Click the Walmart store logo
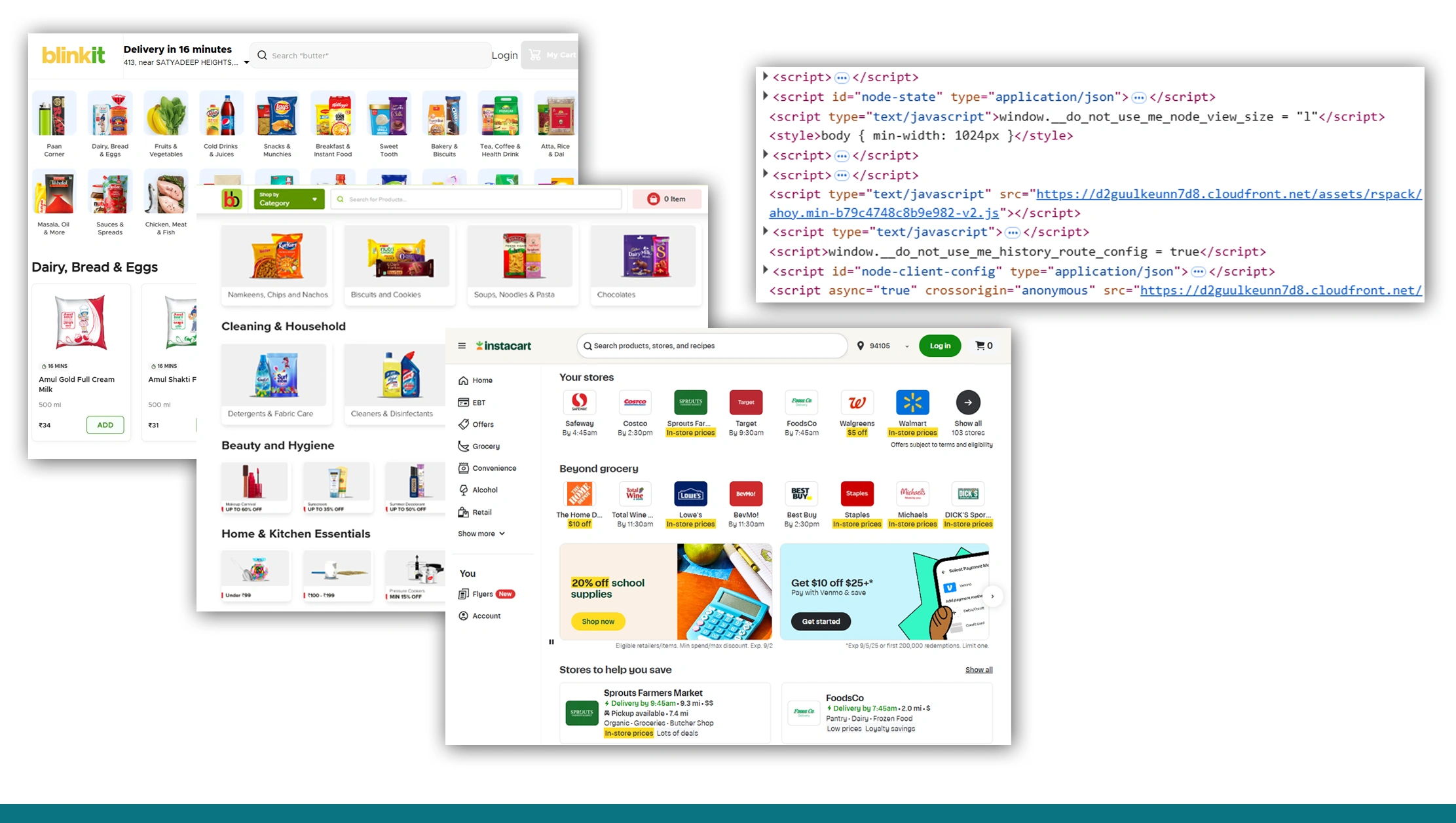The width and height of the screenshot is (1456, 823). (912, 402)
